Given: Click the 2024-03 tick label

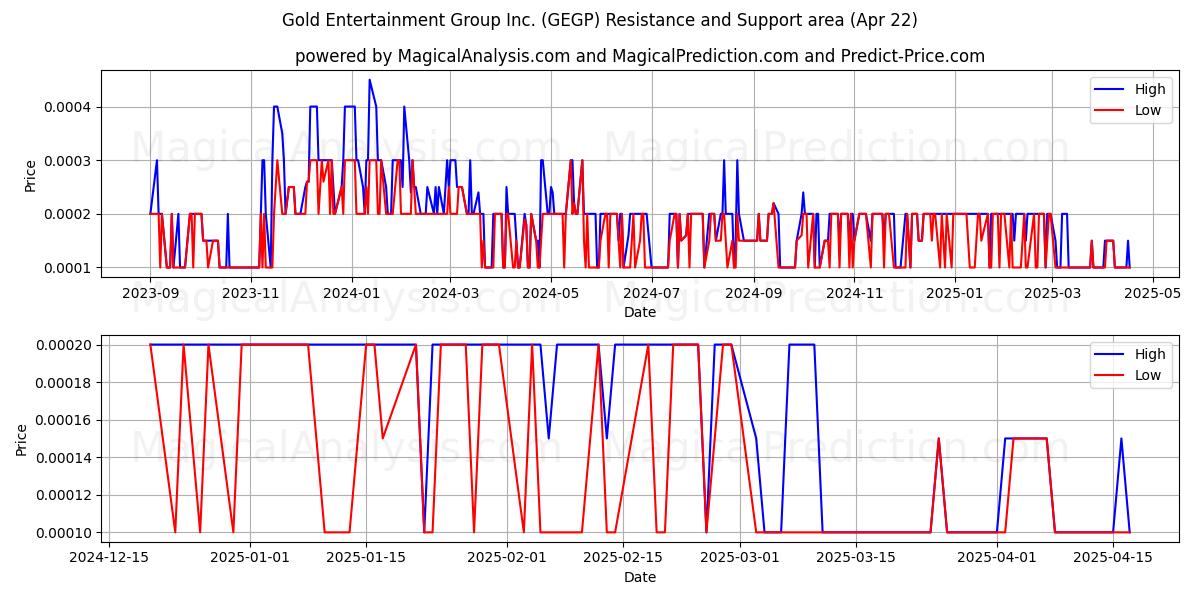Looking at the screenshot, I should (x=450, y=293).
